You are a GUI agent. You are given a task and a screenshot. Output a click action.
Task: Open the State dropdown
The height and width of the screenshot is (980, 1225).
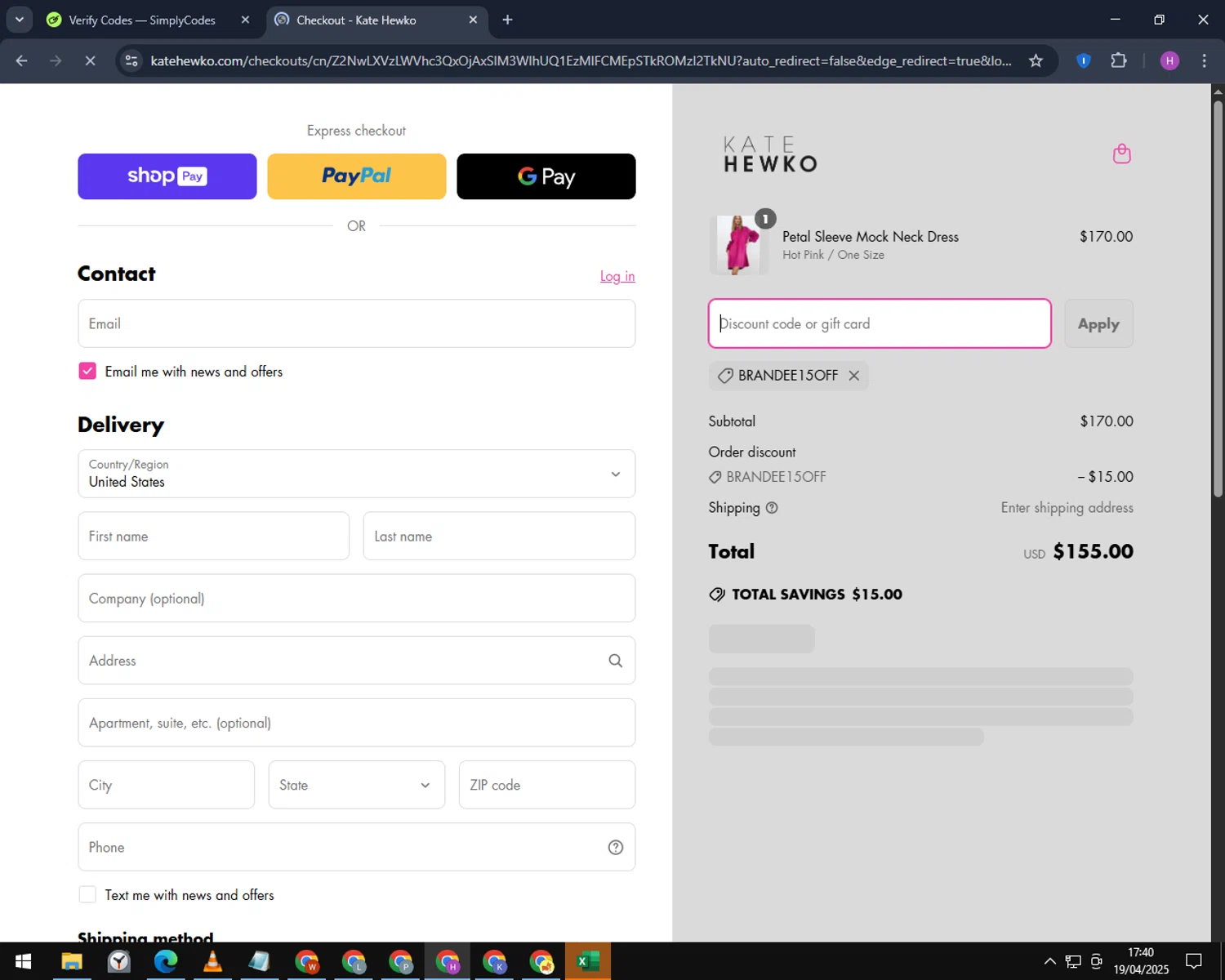tap(357, 785)
